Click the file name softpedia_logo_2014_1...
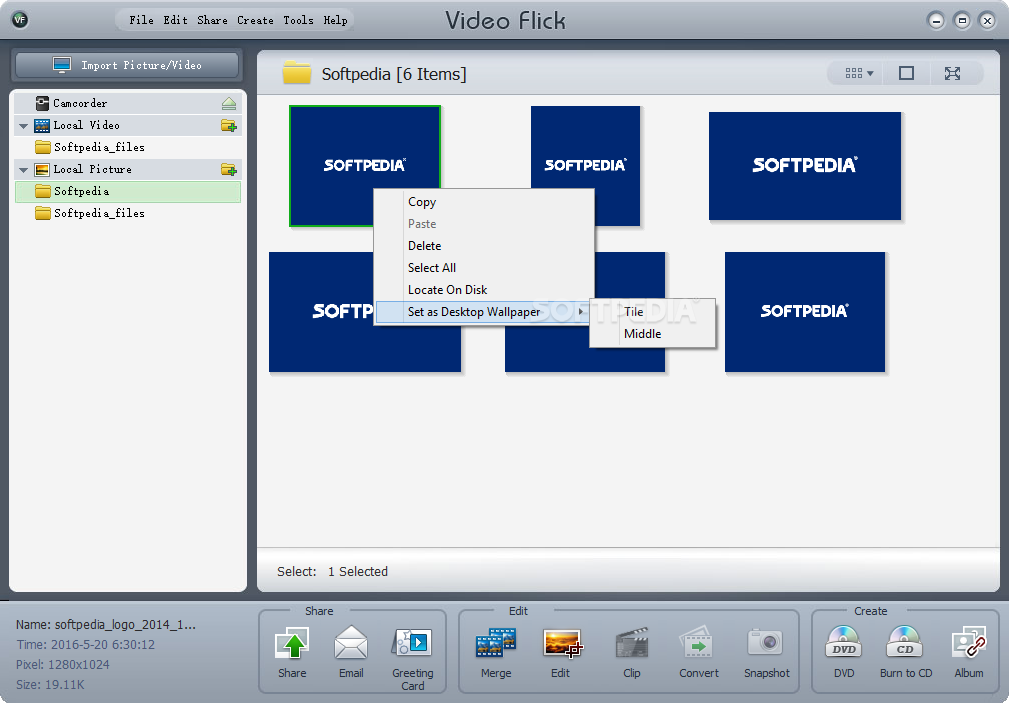Viewport: 1009px width, 703px height. click(125, 624)
